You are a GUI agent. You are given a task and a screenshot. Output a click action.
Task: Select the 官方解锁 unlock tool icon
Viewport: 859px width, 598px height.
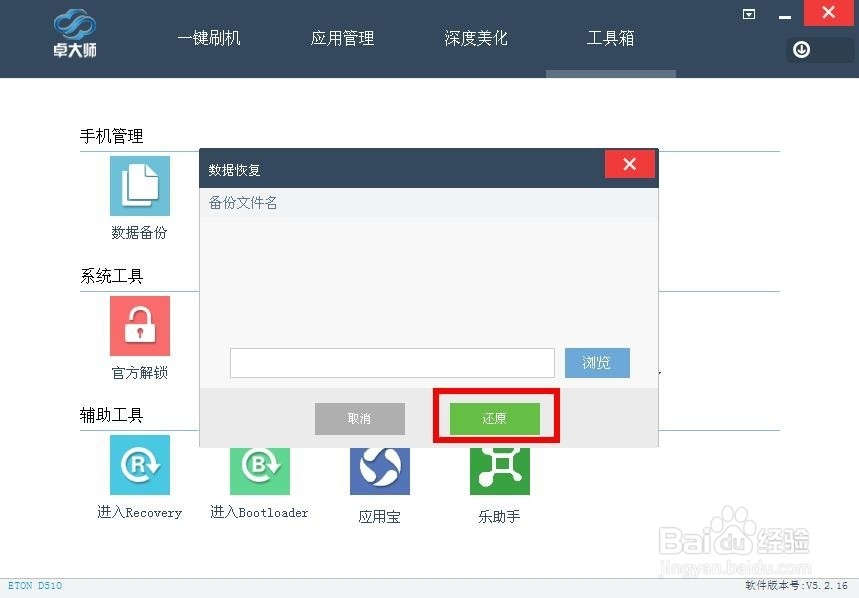tap(139, 325)
